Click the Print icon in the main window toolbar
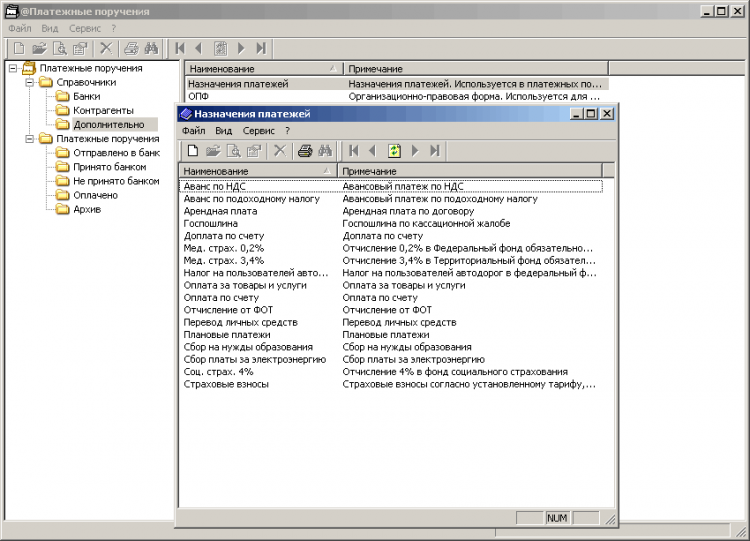750x541 pixels. [131, 48]
